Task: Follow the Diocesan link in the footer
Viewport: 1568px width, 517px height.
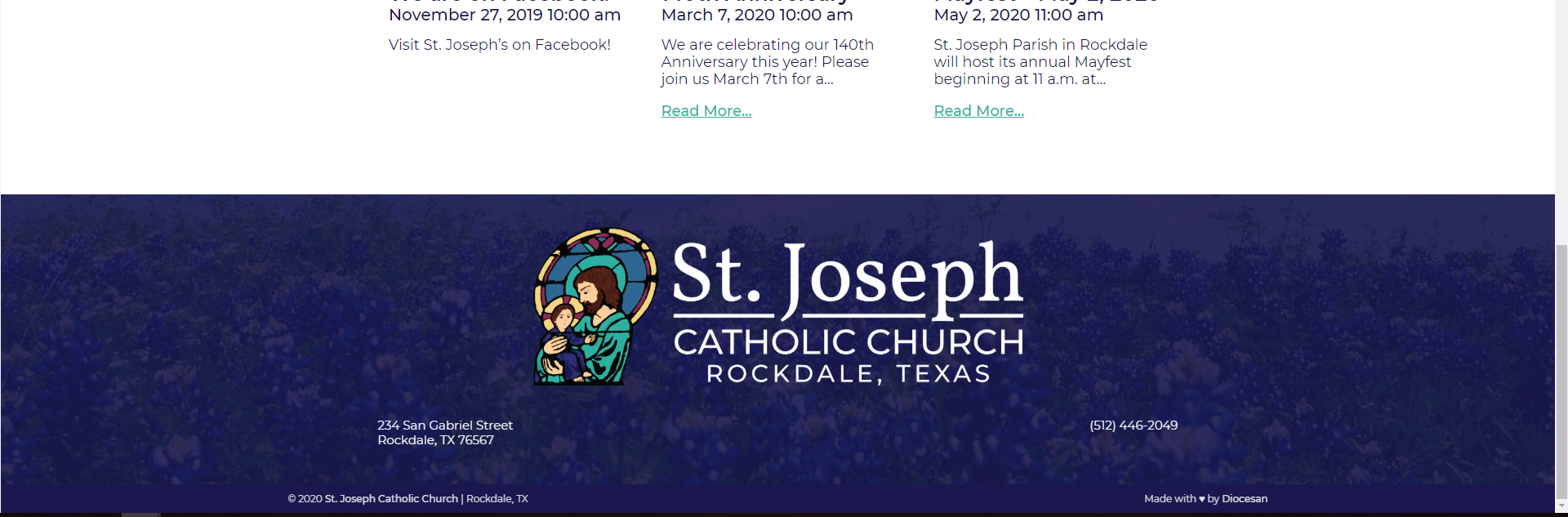Action: pos(1245,499)
